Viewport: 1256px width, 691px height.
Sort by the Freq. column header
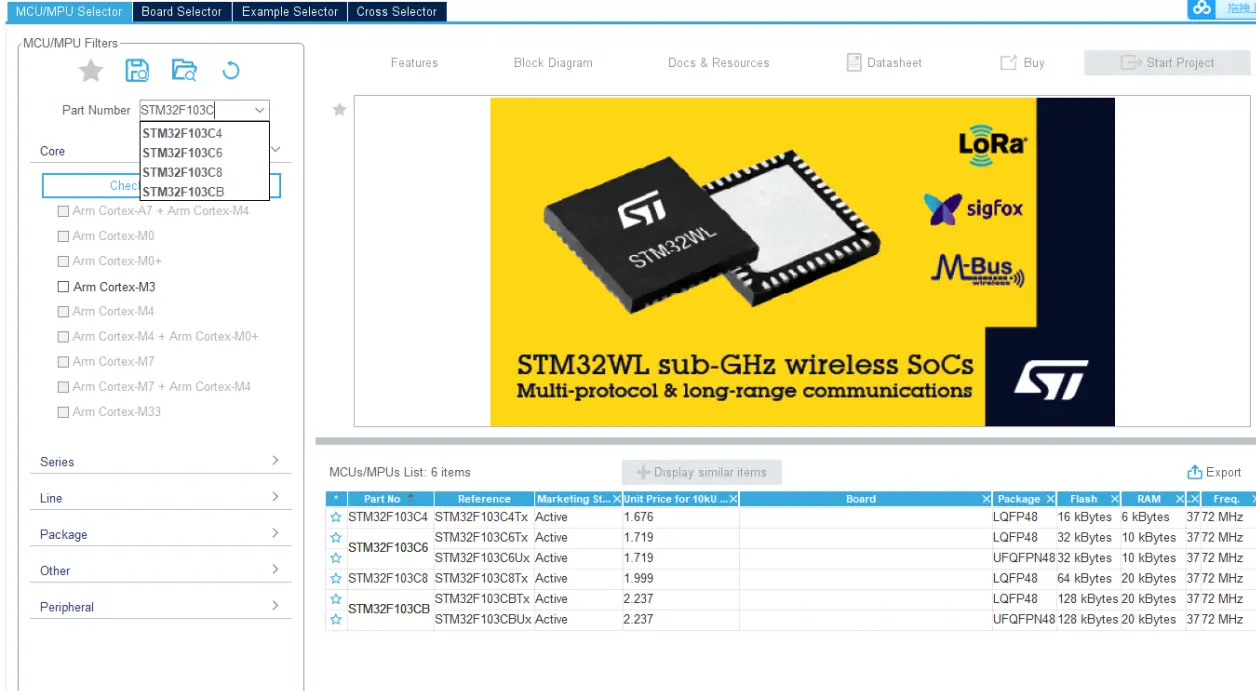pos(1227,499)
